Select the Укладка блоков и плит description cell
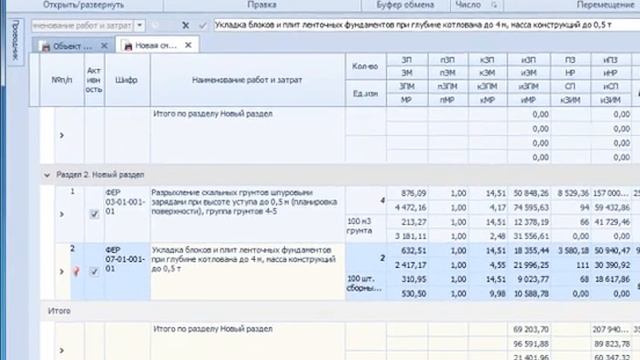640x360 pixels. coord(247,271)
